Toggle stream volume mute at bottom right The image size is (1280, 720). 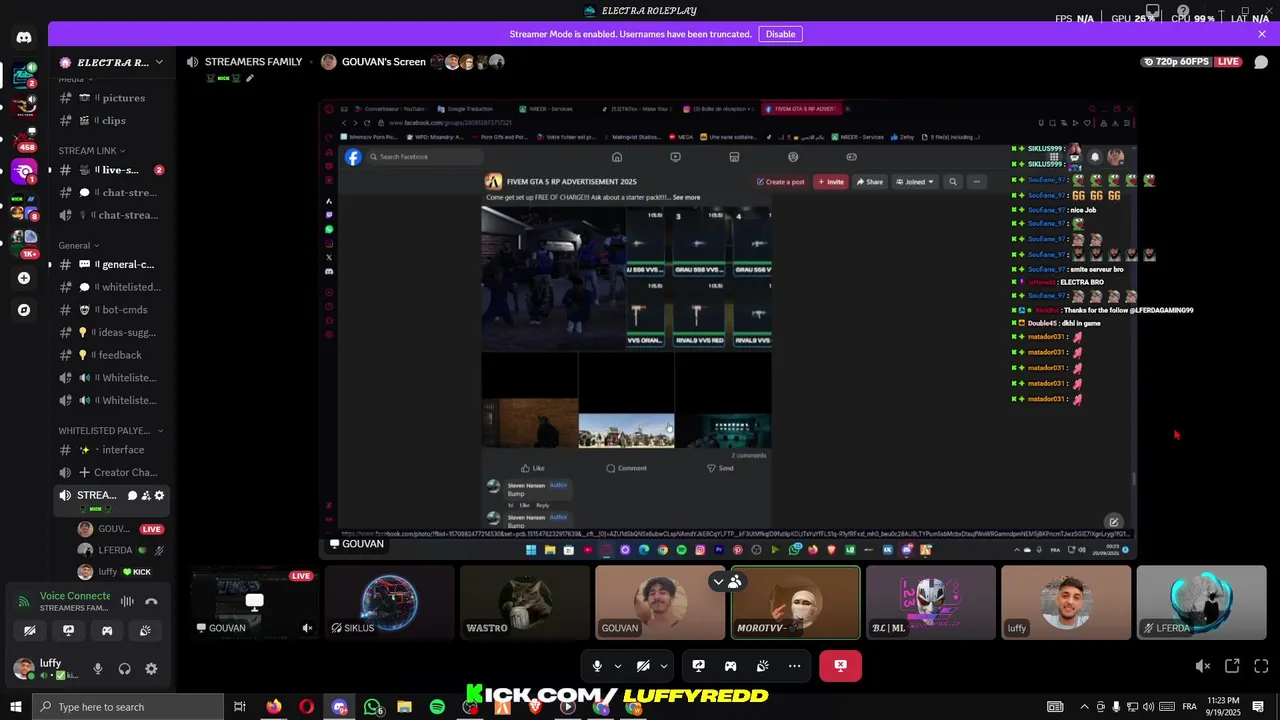click(x=1203, y=666)
